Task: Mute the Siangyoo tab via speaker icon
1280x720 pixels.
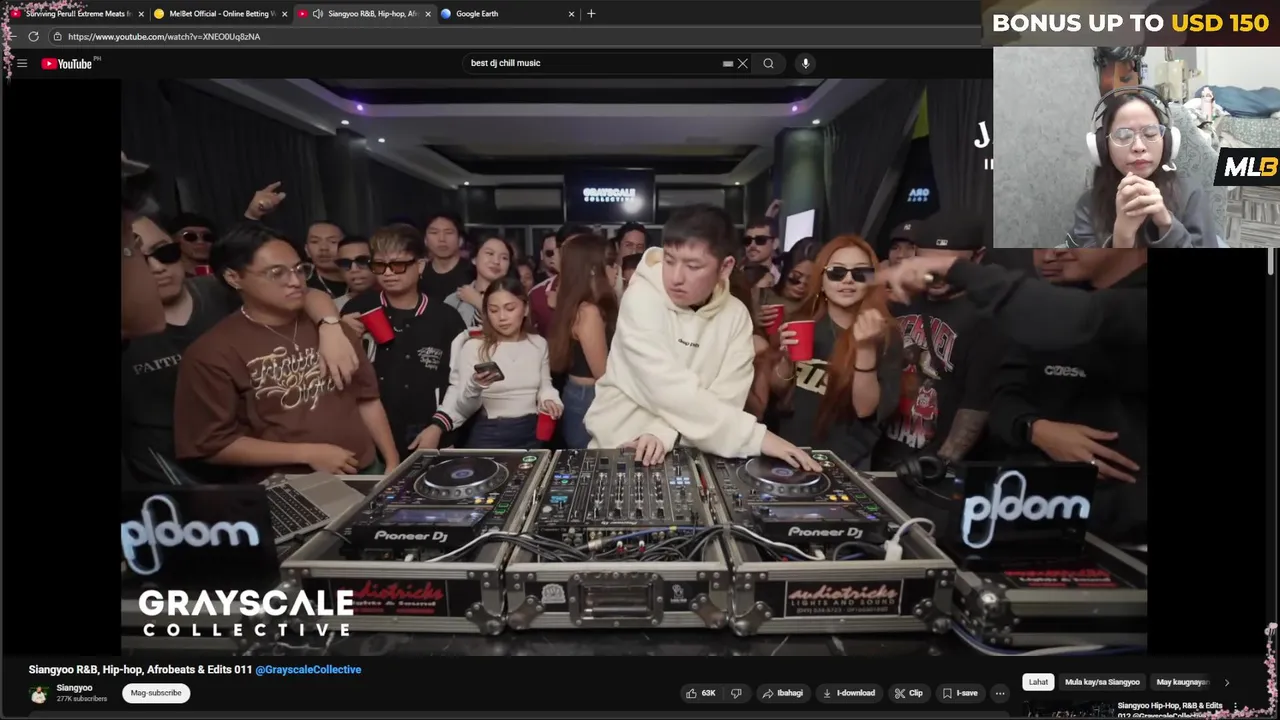Action: click(x=317, y=14)
